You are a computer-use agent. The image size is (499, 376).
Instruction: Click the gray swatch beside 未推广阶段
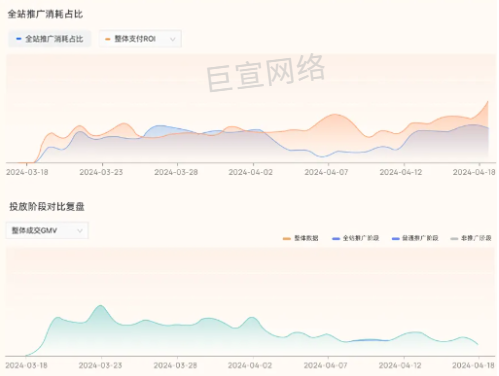(454, 239)
